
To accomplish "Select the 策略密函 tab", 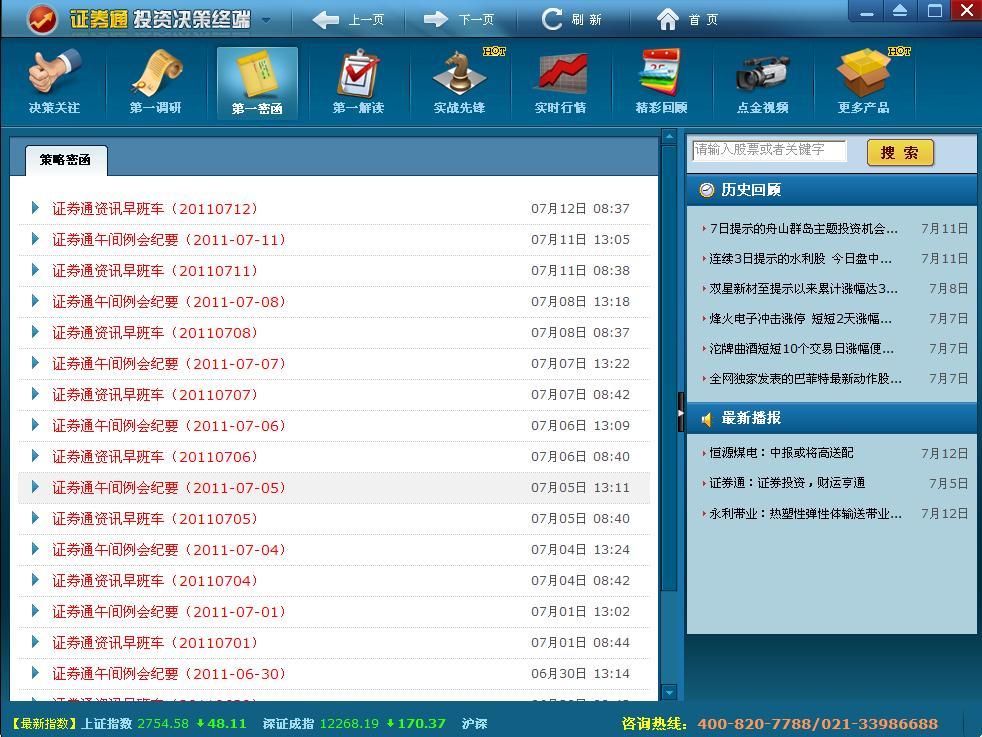I will [x=66, y=160].
